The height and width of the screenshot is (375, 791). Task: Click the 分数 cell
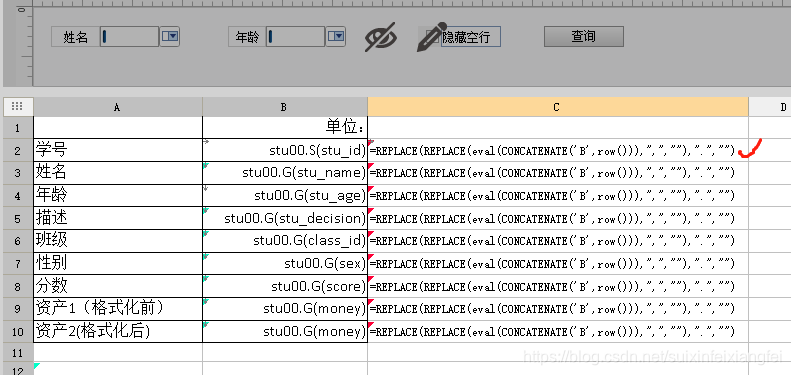pos(118,286)
